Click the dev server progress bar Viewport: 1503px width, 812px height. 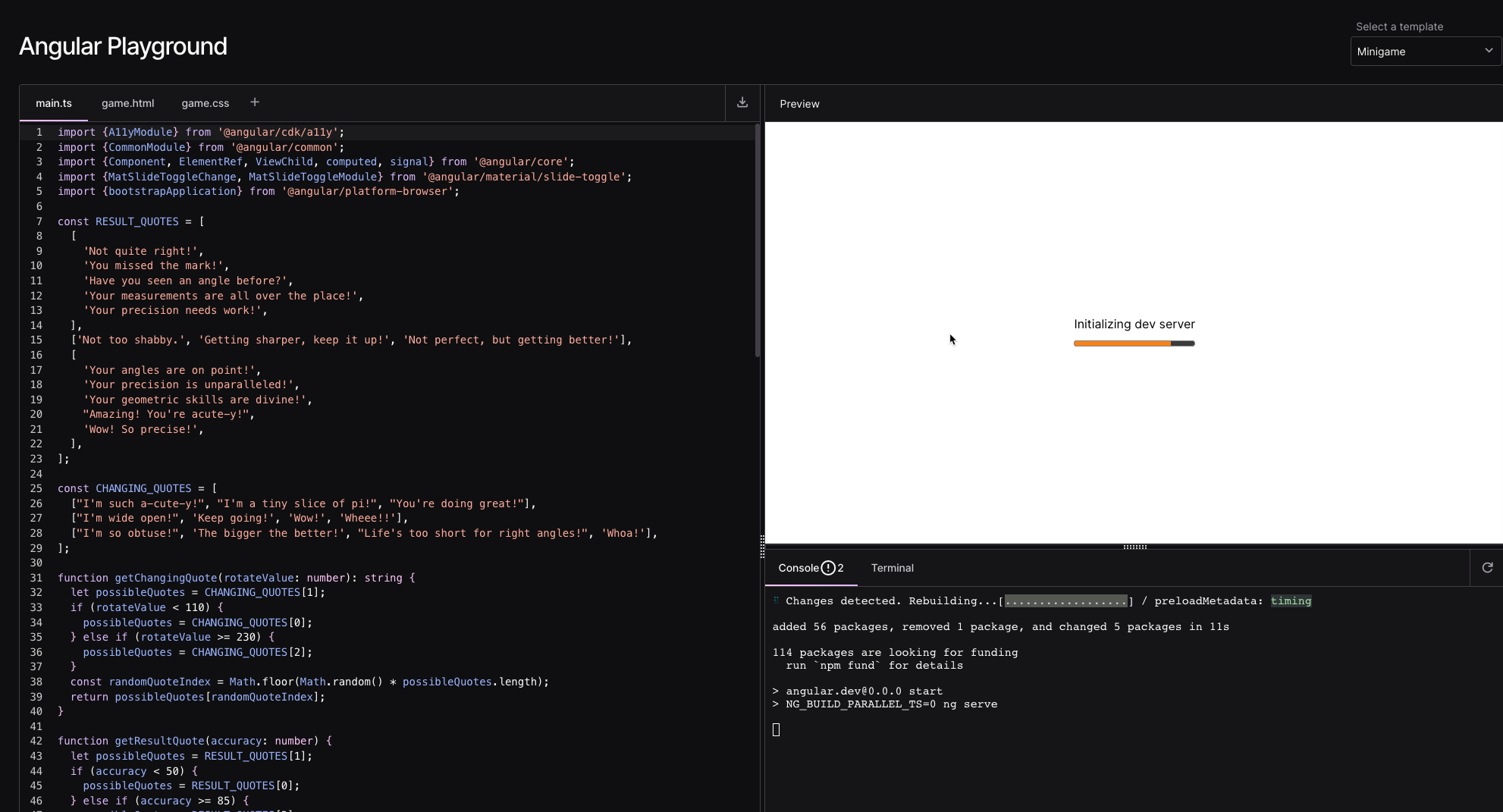click(1133, 343)
